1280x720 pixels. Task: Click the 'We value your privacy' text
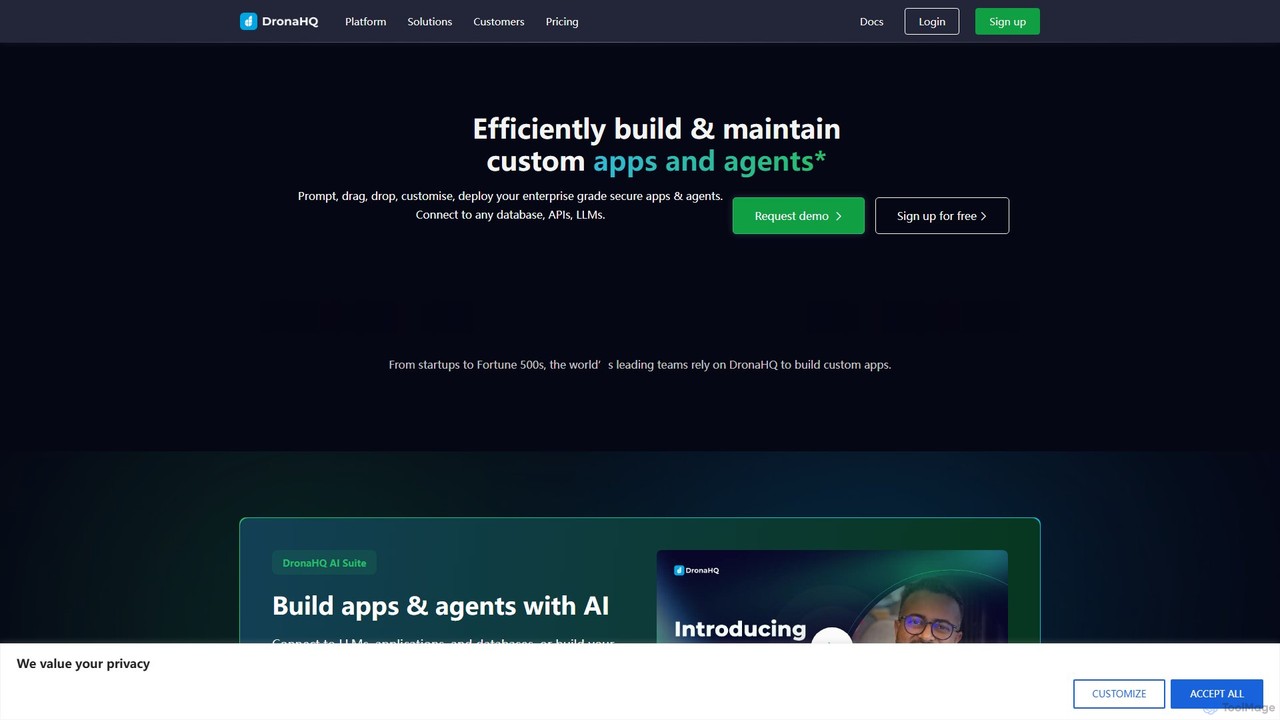coord(83,663)
